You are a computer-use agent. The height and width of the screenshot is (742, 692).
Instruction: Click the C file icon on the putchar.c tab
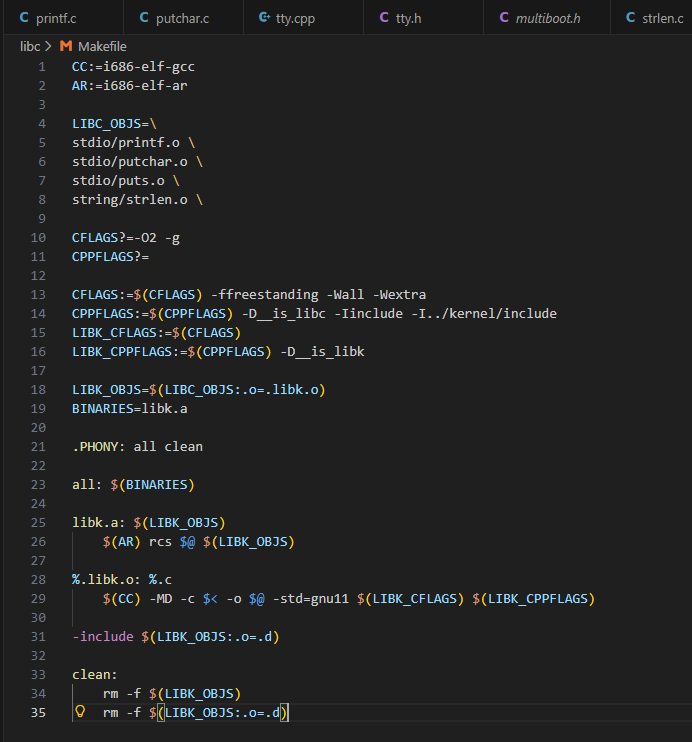(x=144, y=18)
